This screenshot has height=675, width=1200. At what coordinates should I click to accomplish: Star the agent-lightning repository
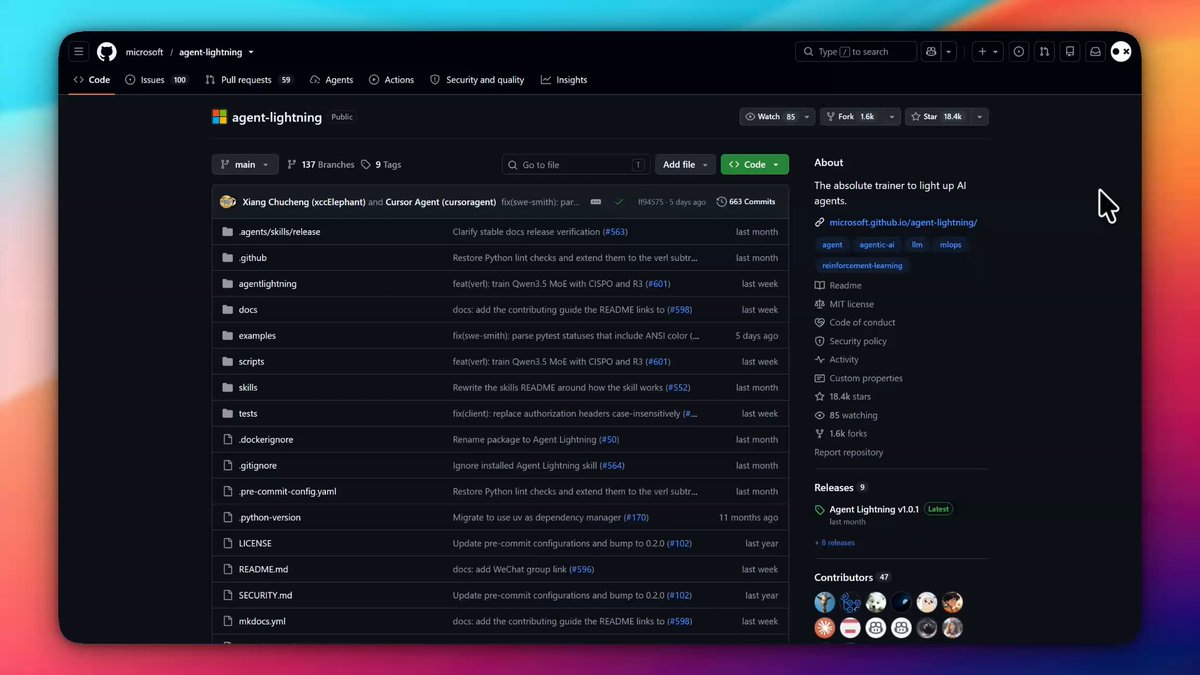tap(937, 117)
